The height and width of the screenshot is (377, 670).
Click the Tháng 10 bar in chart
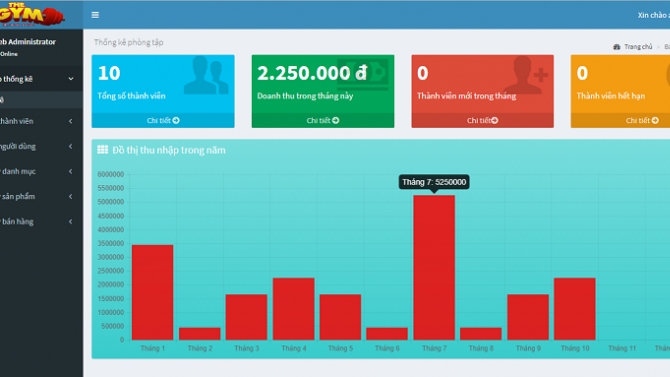pos(575,309)
